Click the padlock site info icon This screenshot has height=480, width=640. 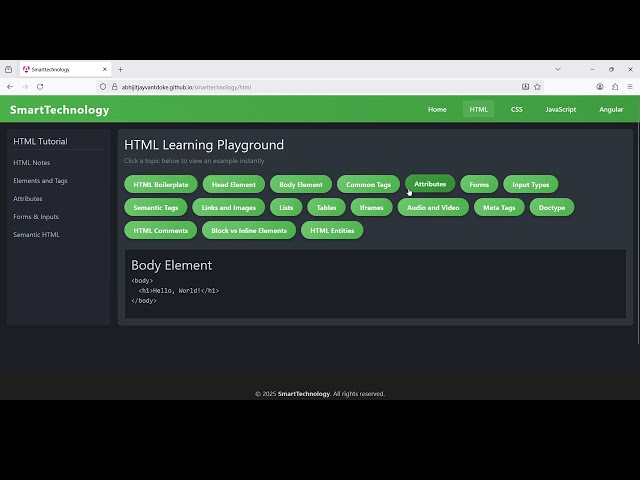[114, 87]
